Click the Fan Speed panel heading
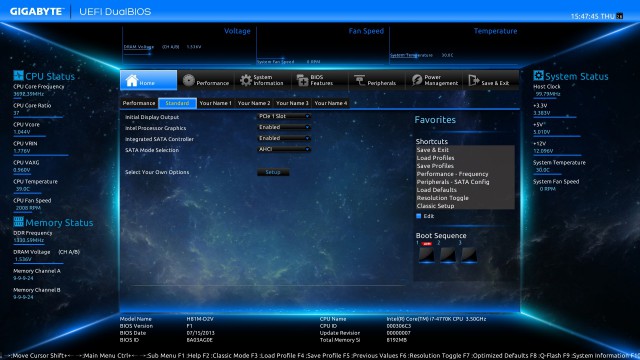The width and height of the screenshot is (640, 360). [366, 31]
